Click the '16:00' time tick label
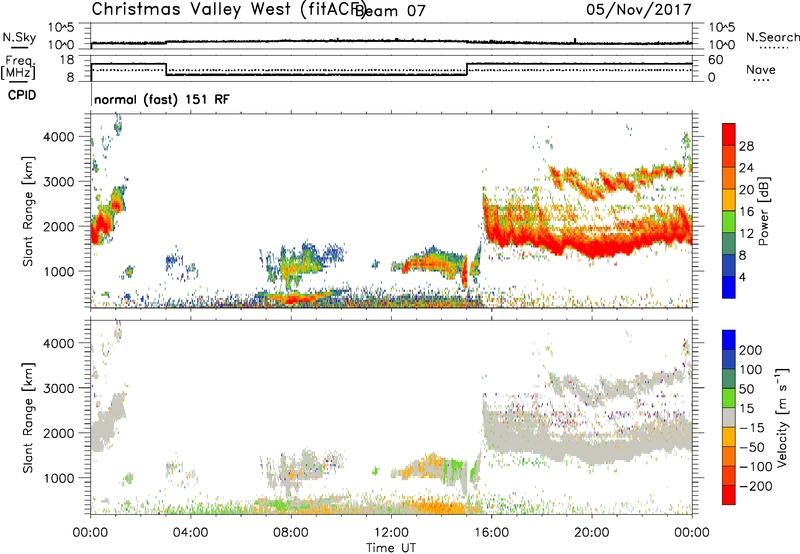The height and width of the screenshot is (554, 800). [x=491, y=533]
